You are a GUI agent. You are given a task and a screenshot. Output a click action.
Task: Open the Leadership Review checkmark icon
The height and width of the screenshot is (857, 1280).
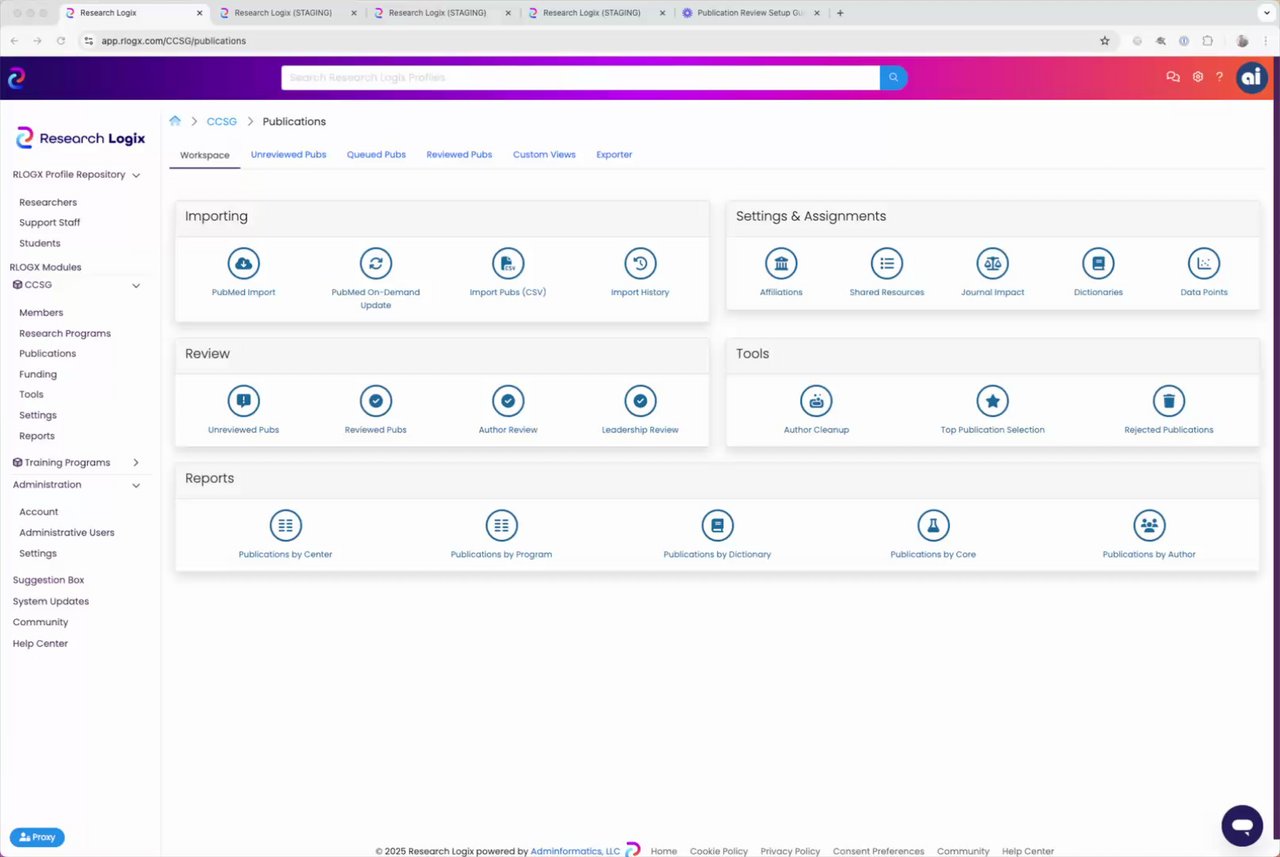640,401
